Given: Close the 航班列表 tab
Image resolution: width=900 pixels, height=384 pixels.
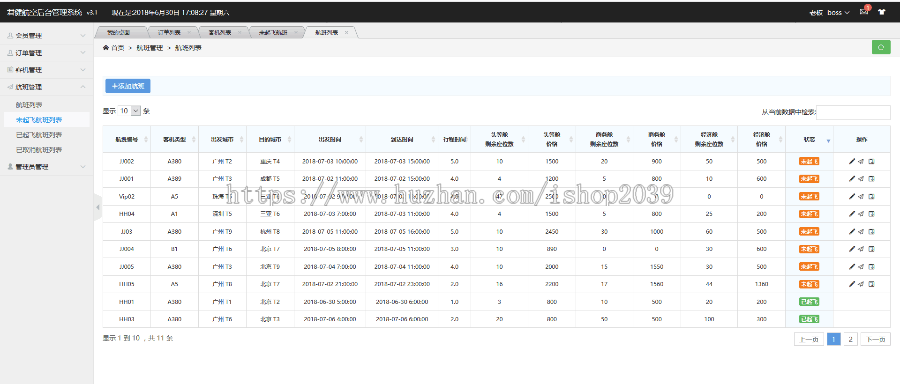Looking at the screenshot, I should tap(346, 33).
